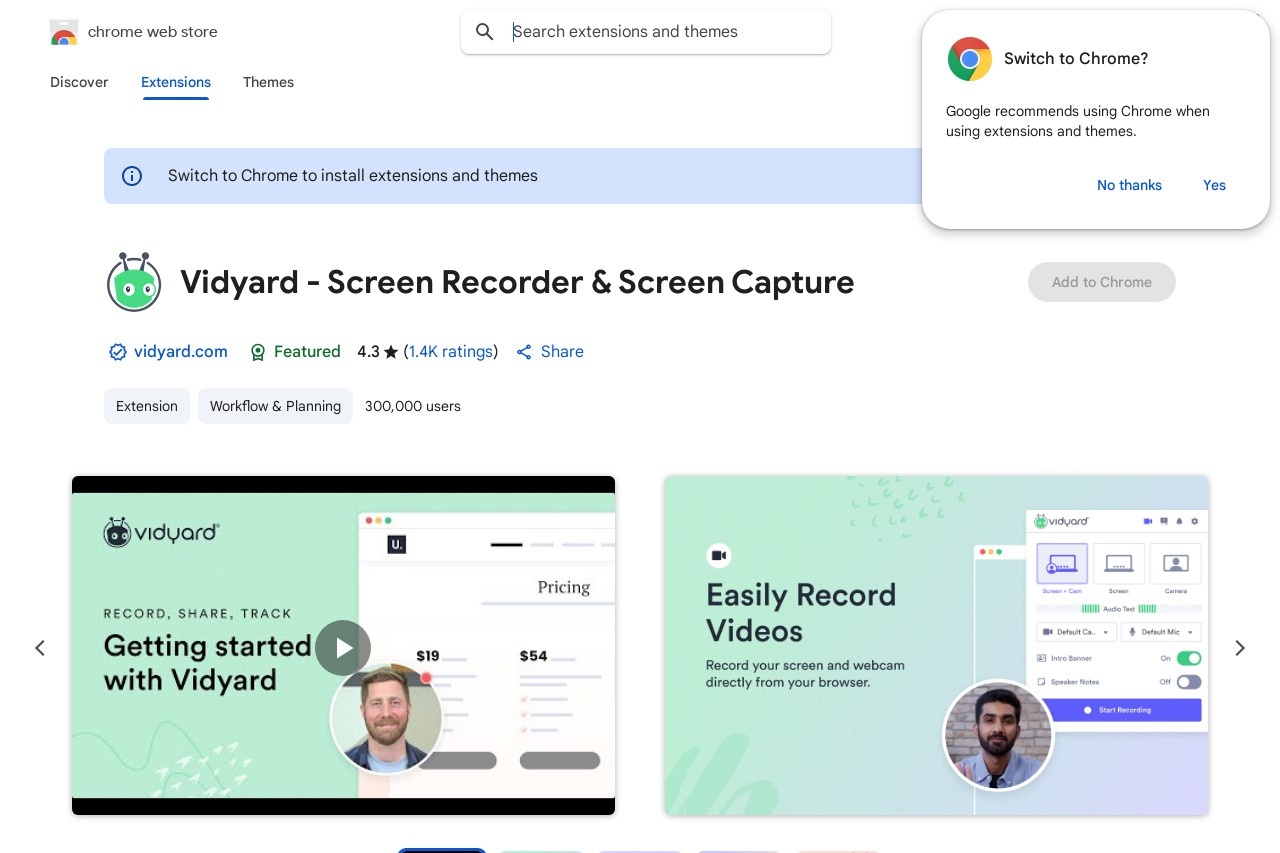Select the Screen + Cam mode icon in the screenshot
Viewport: 1280px width, 853px height.
click(x=1062, y=564)
